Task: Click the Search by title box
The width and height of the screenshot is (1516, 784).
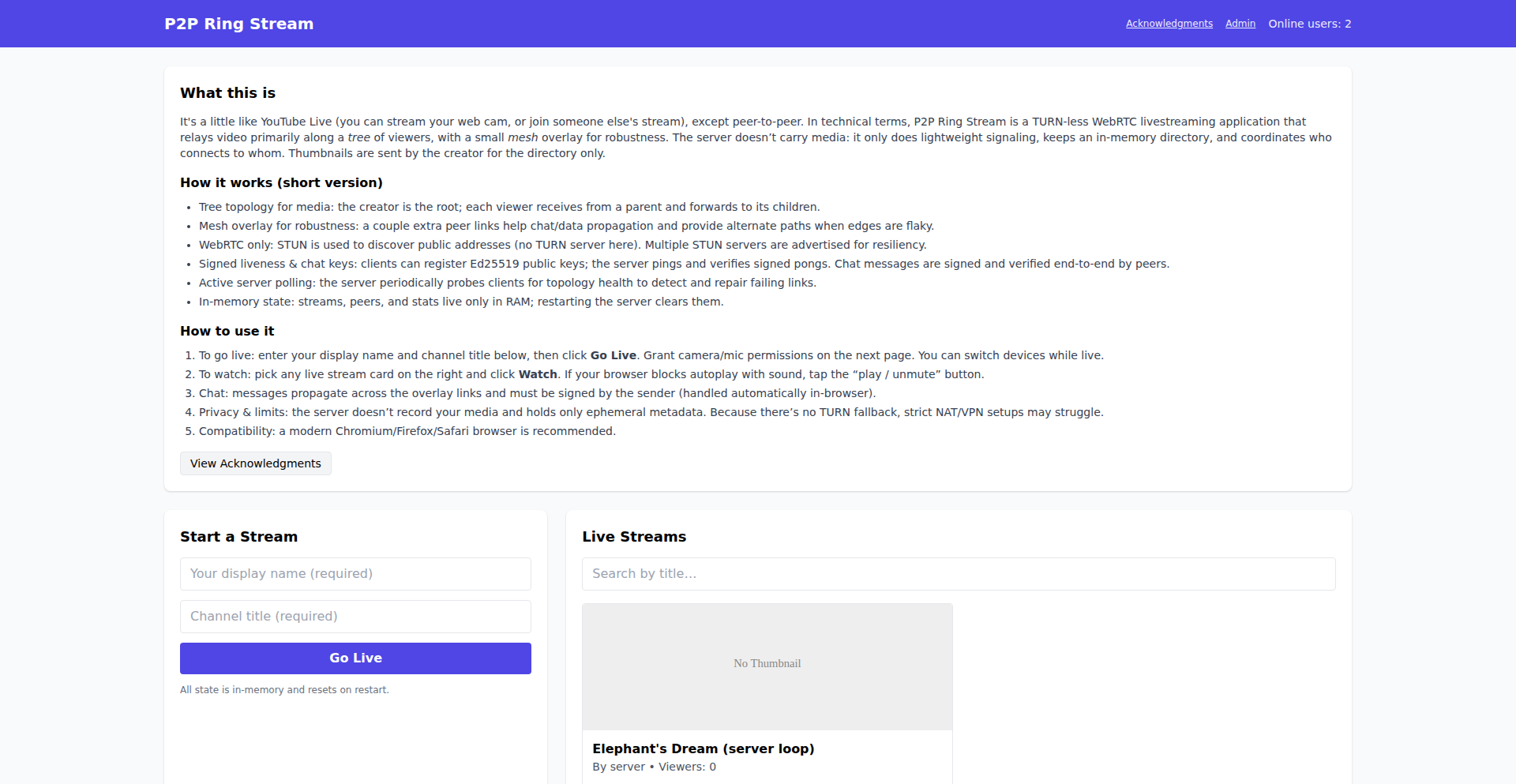Action: 958,573
